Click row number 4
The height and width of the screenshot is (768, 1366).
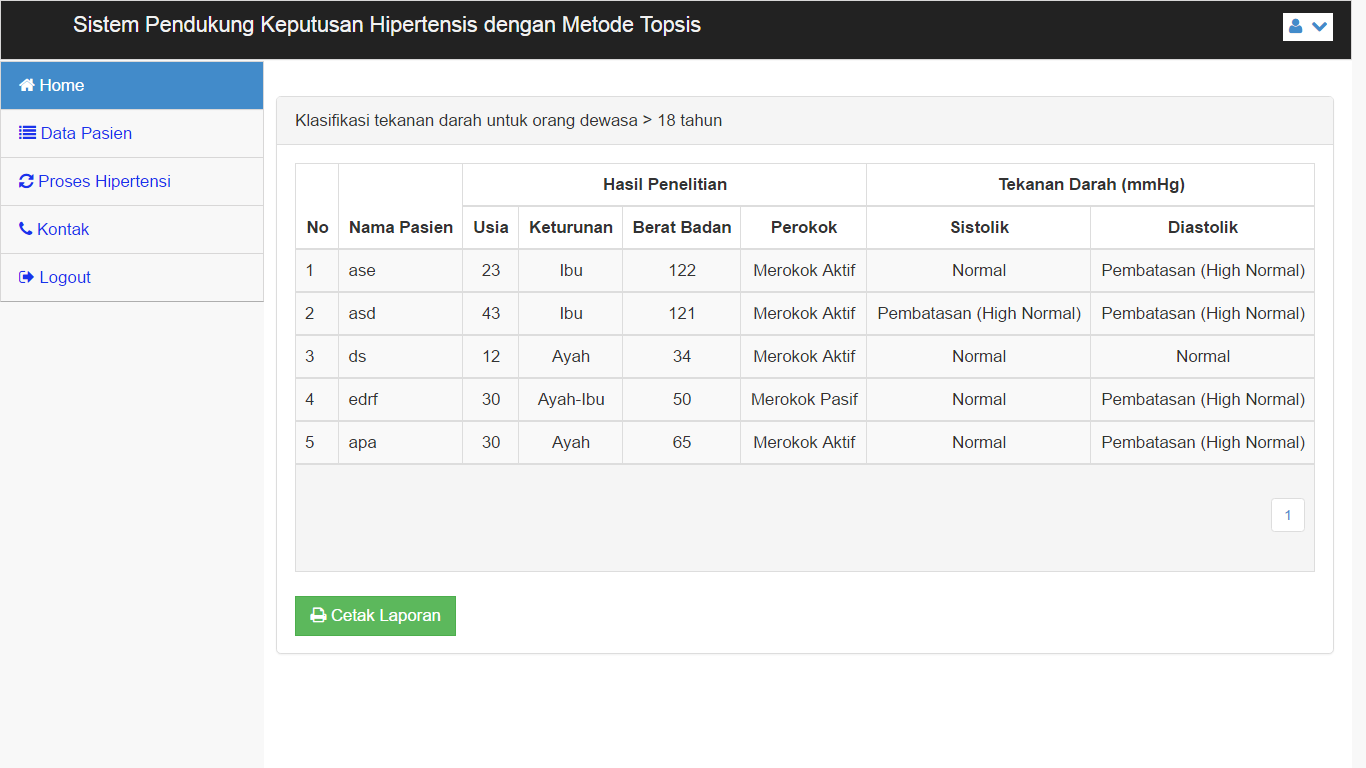coord(310,399)
